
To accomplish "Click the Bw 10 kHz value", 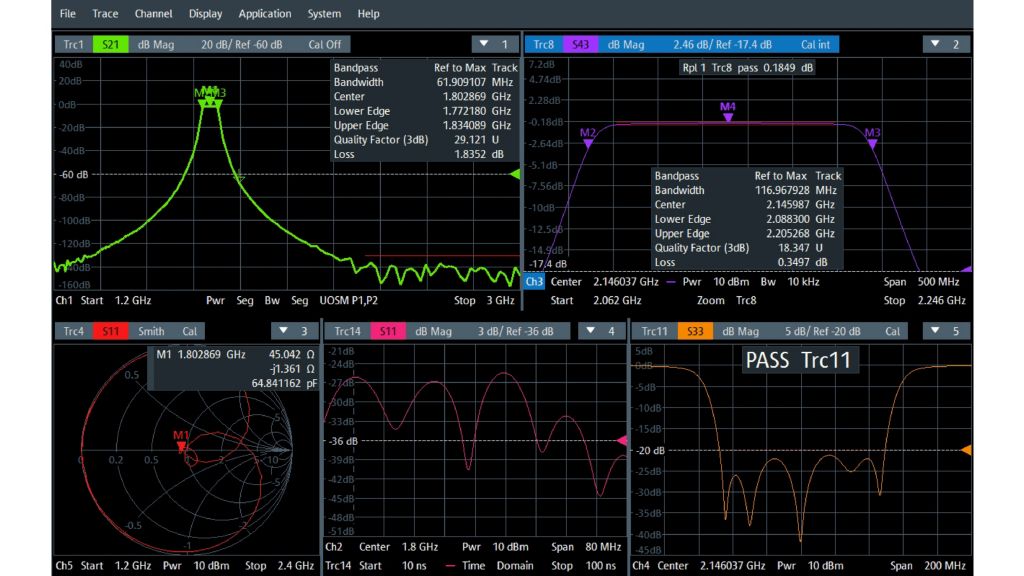I will coord(803,281).
